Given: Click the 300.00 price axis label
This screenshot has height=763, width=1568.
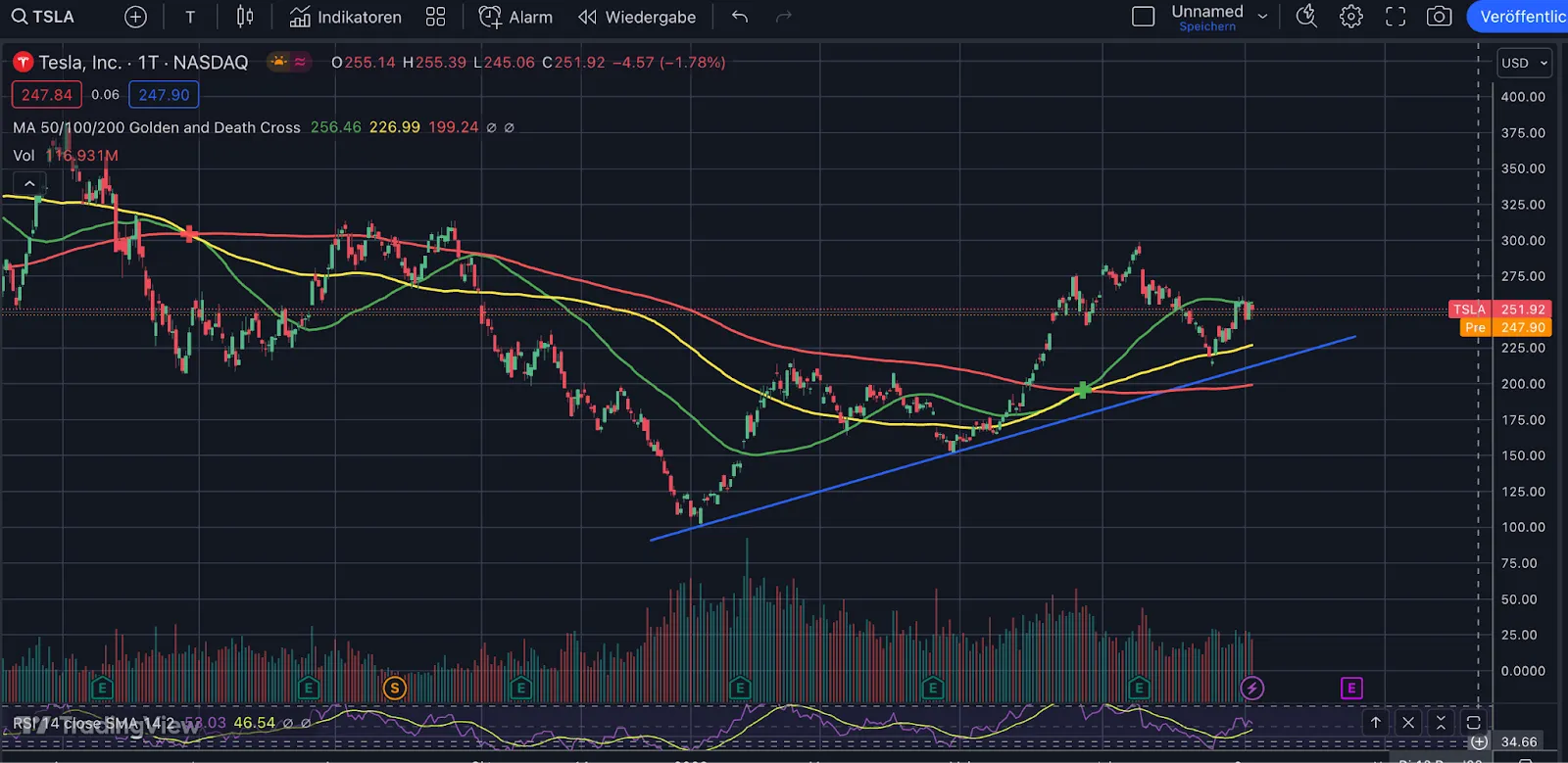Looking at the screenshot, I should click(x=1523, y=240).
